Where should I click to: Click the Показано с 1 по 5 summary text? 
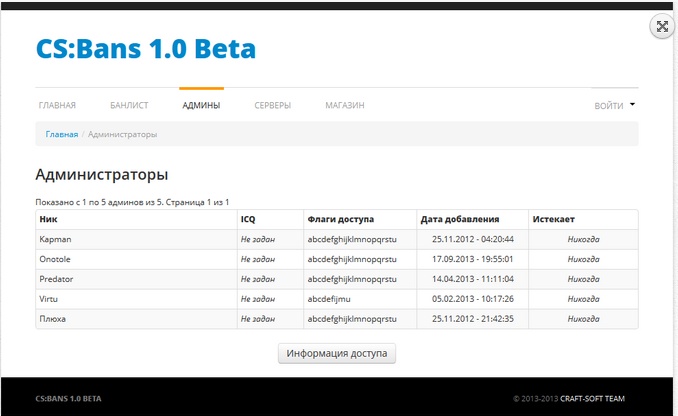[132, 202]
